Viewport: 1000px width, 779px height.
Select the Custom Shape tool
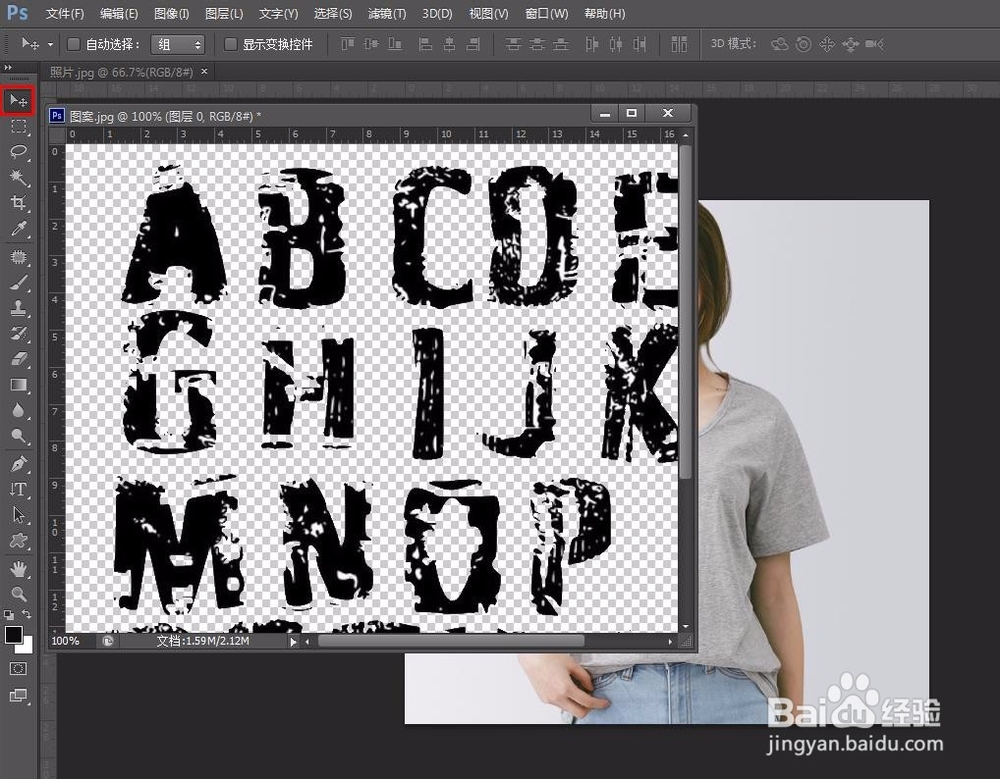tap(18, 540)
